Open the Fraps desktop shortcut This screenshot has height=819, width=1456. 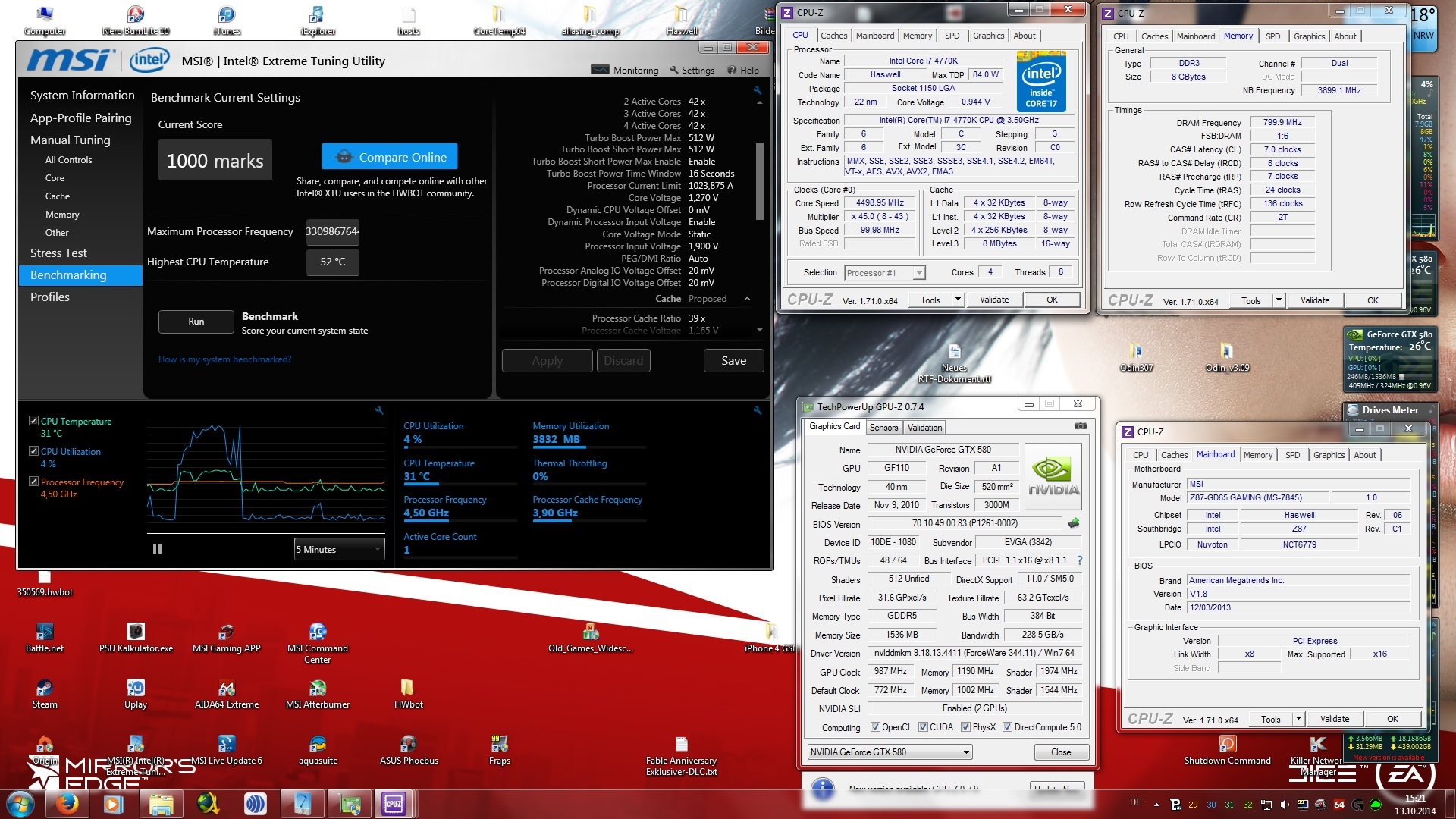coord(500,750)
